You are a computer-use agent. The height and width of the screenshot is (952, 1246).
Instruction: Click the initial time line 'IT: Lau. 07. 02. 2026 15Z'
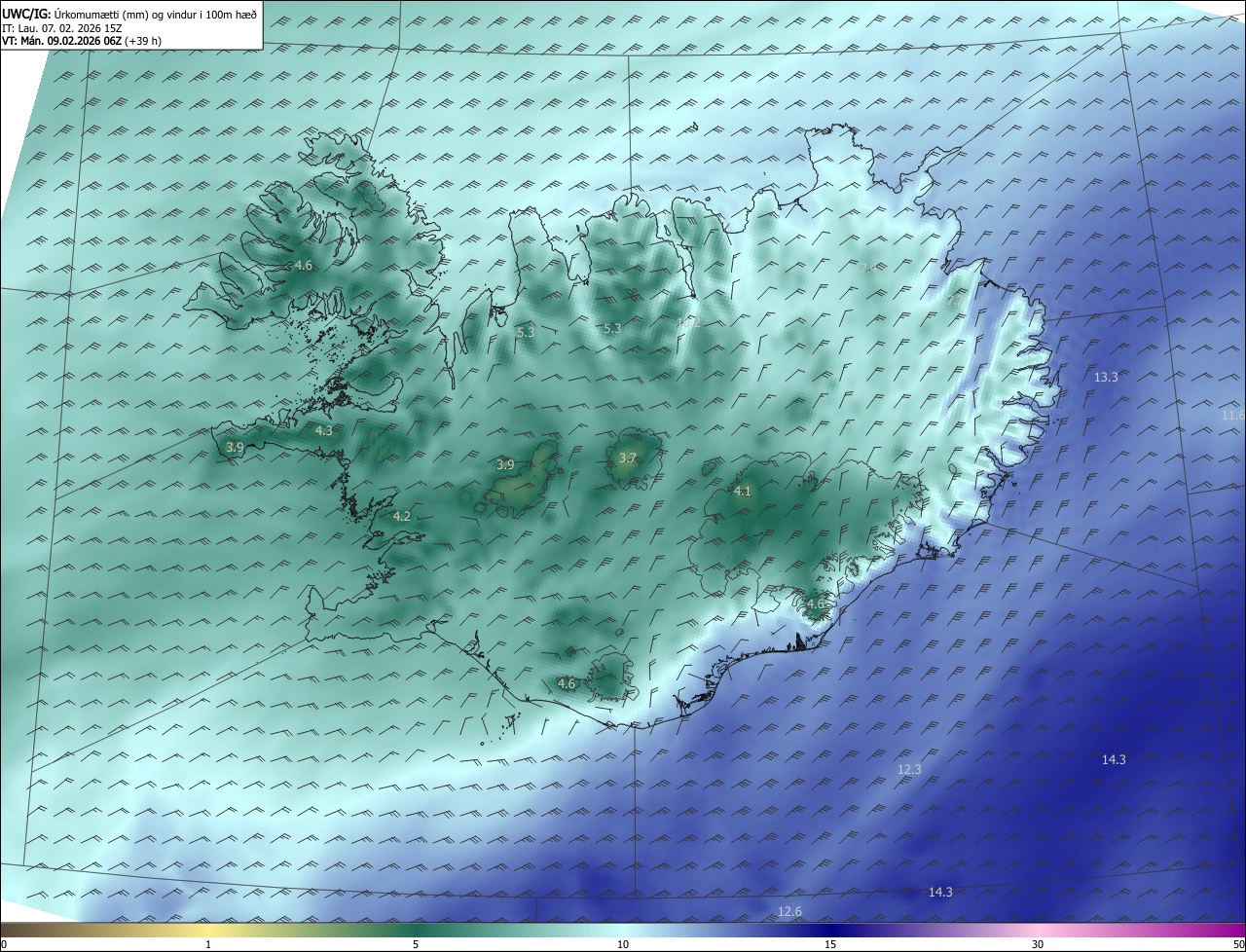click(61, 28)
